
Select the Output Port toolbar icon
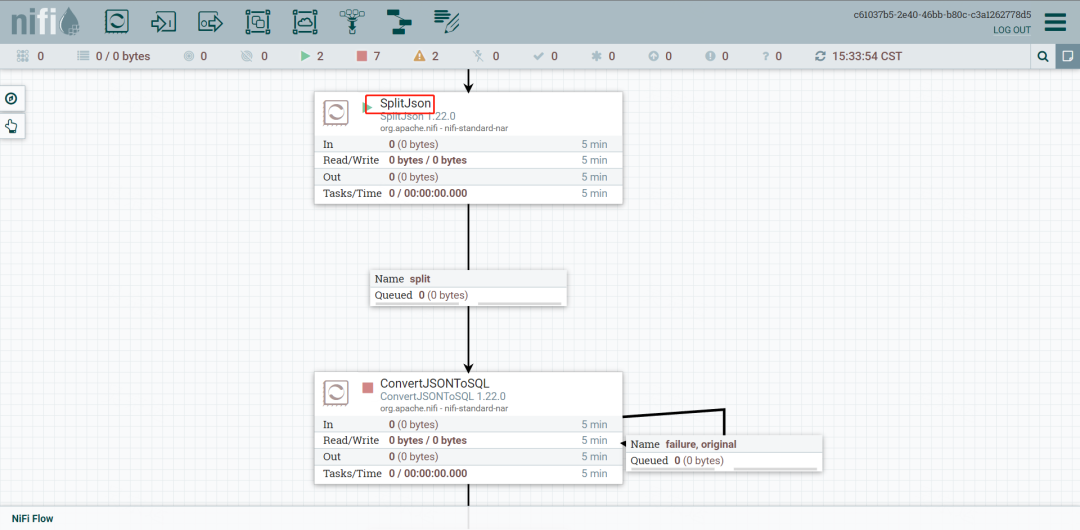pyautogui.click(x=211, y=22)
